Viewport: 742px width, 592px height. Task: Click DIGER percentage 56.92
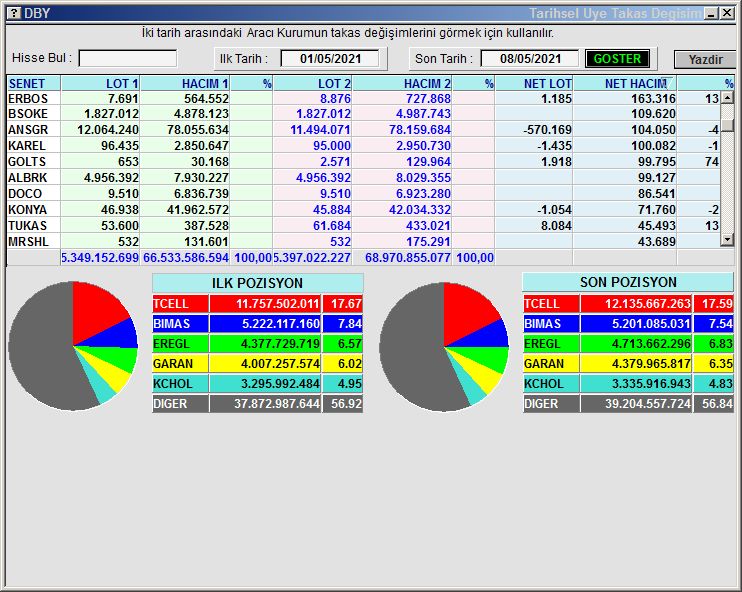[346, 404]
